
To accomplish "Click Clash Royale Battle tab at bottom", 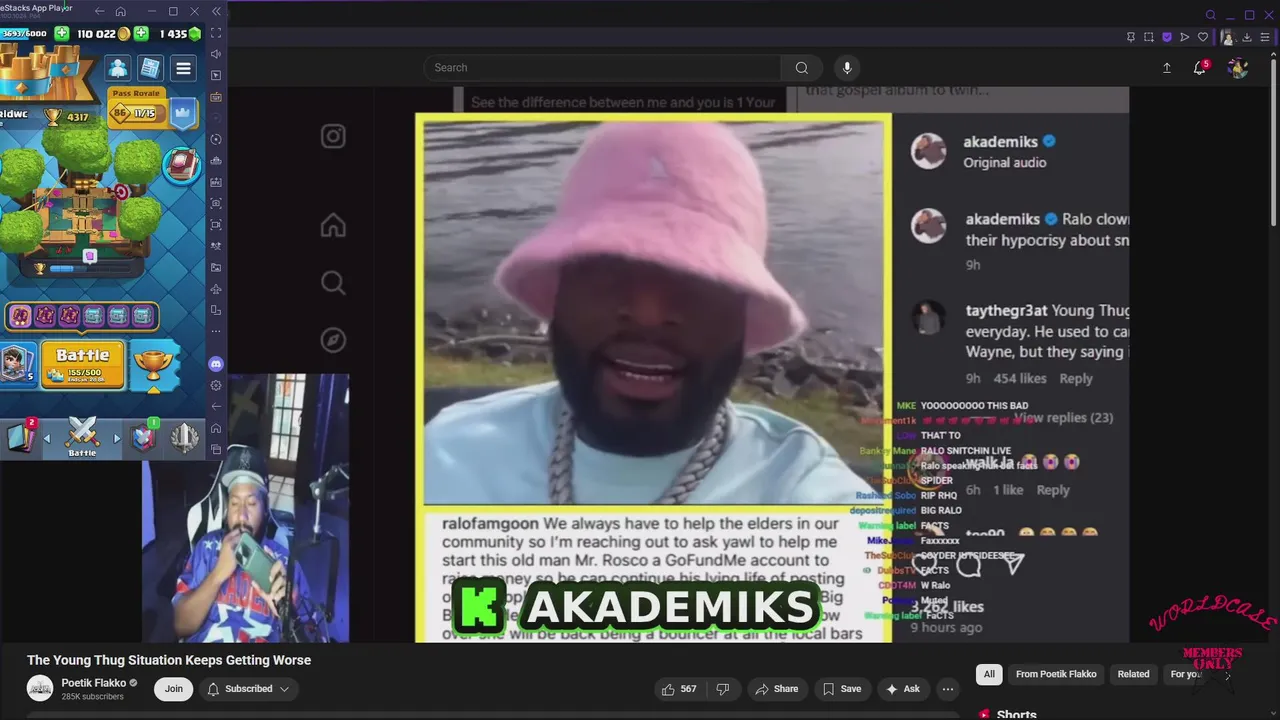I will pos(82,437).
